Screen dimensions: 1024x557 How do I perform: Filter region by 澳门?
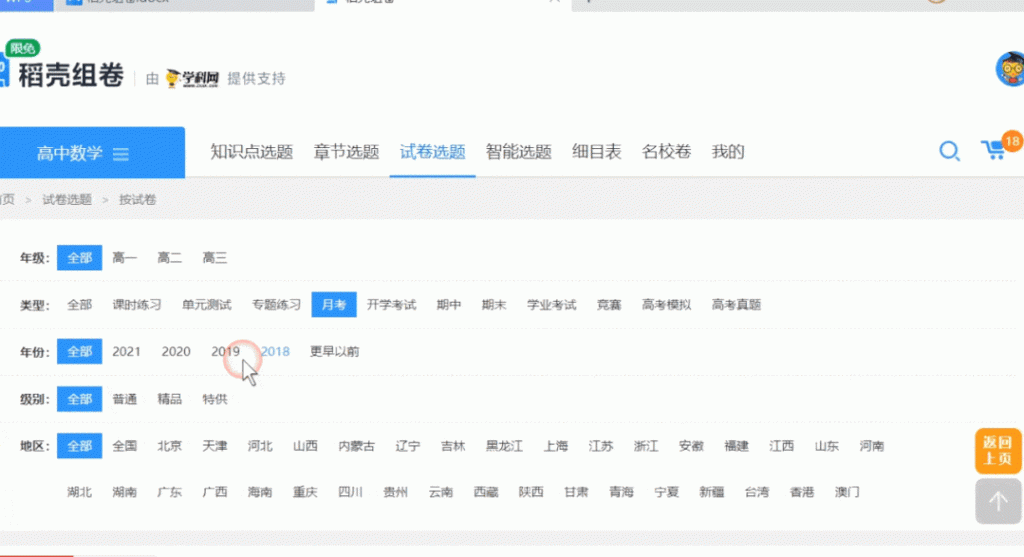[x=847, y=492]
